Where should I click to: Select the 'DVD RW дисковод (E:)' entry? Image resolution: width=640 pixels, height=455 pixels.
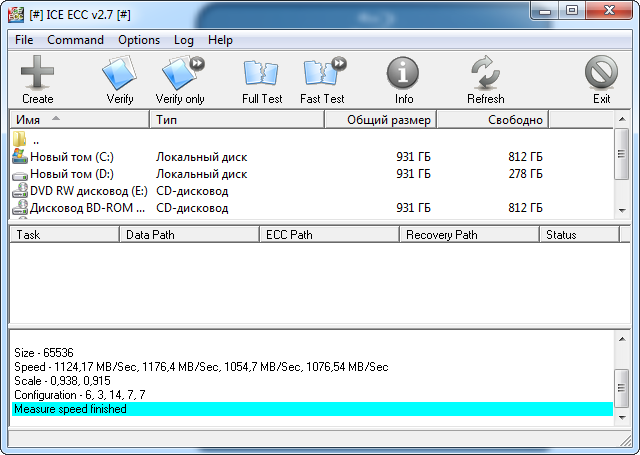pyautogui.click(x=89, y=191)
